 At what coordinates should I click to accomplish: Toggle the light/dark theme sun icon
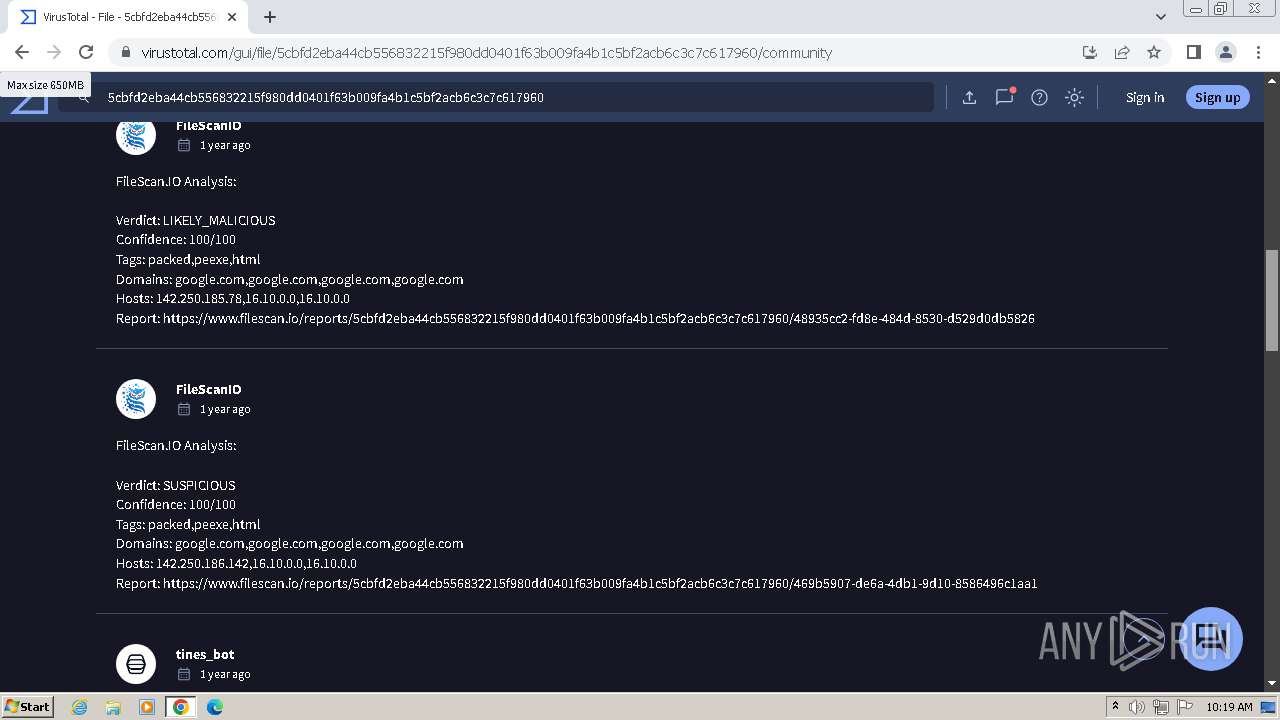pyautogui.click(x=1074, y=97)
